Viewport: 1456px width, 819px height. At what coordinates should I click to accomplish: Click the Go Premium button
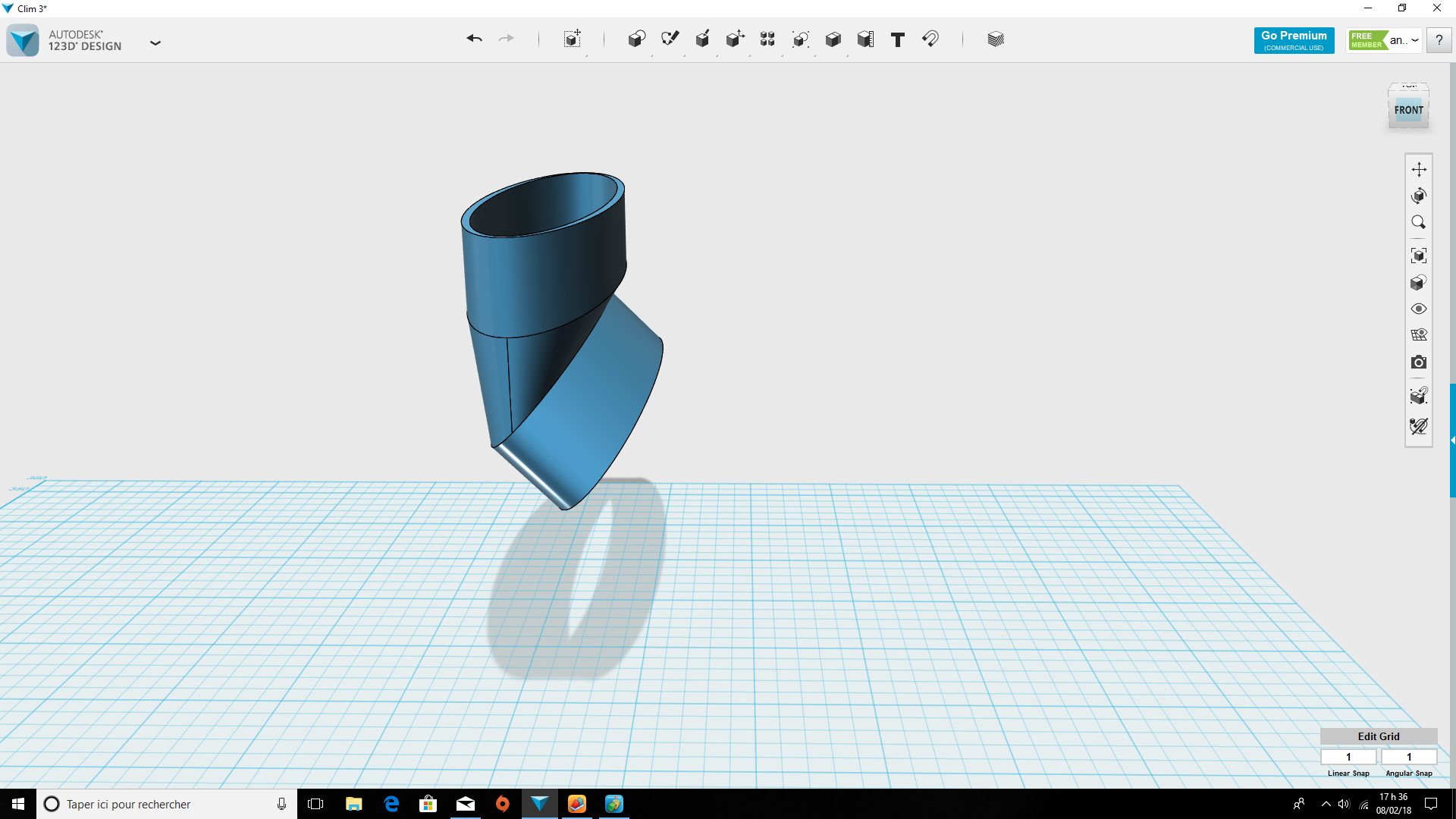click(1294, 40)
